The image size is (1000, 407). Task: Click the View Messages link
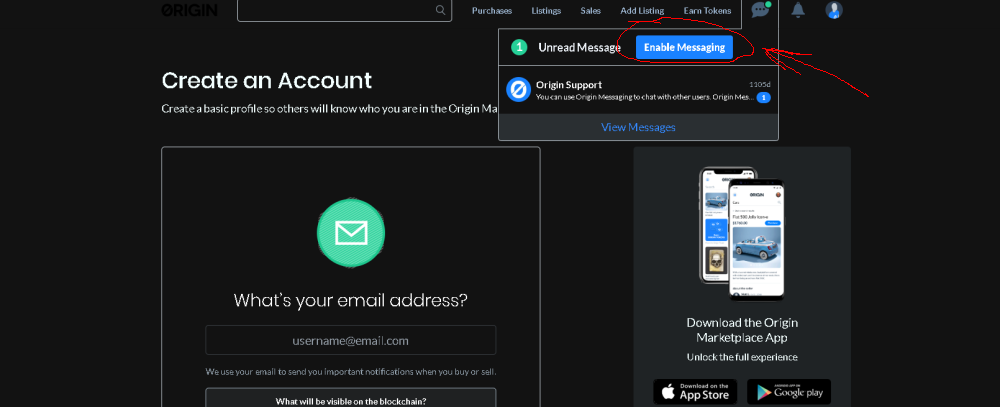(638, 127)
